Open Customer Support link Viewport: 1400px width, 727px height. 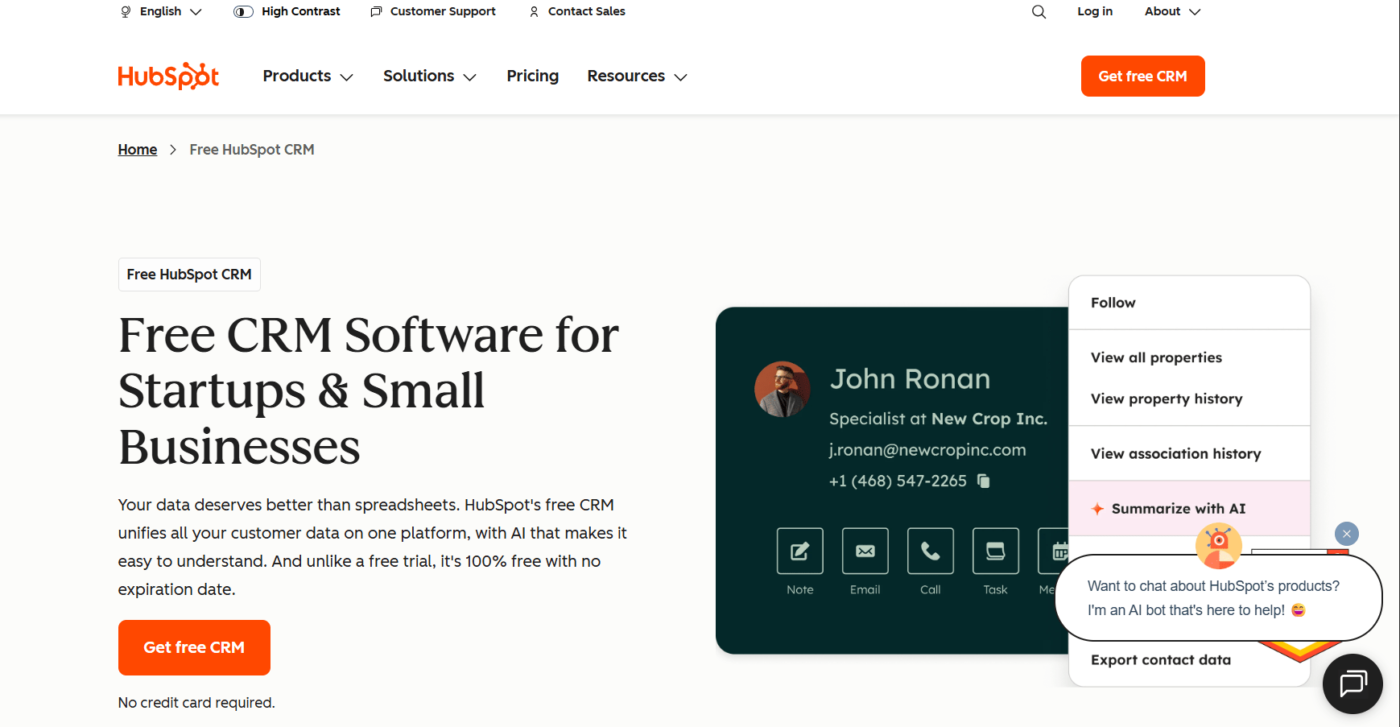pyautogui.click(x=433, y=12)
